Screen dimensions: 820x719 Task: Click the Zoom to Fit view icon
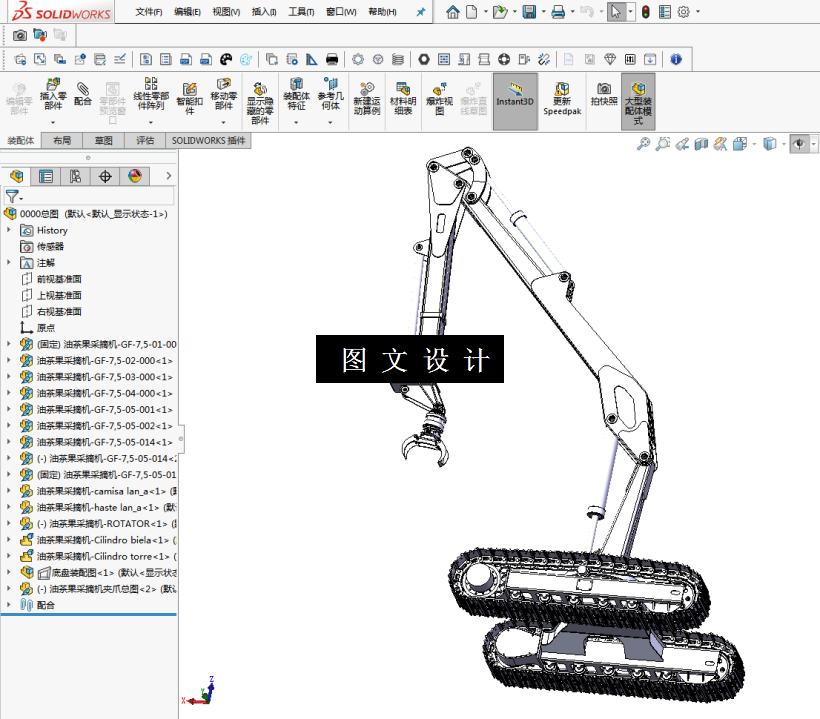click(x=643, y=144)
